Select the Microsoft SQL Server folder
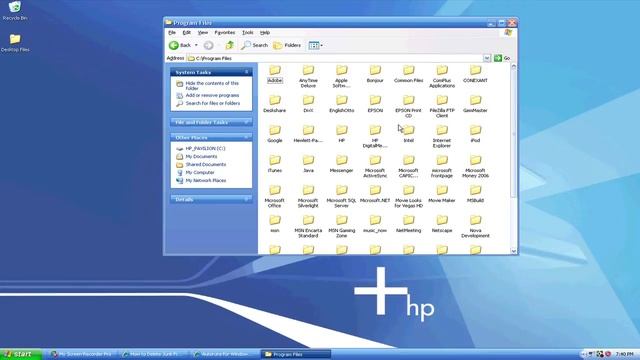This screenshot has width=640, height=360. (341, 196)
